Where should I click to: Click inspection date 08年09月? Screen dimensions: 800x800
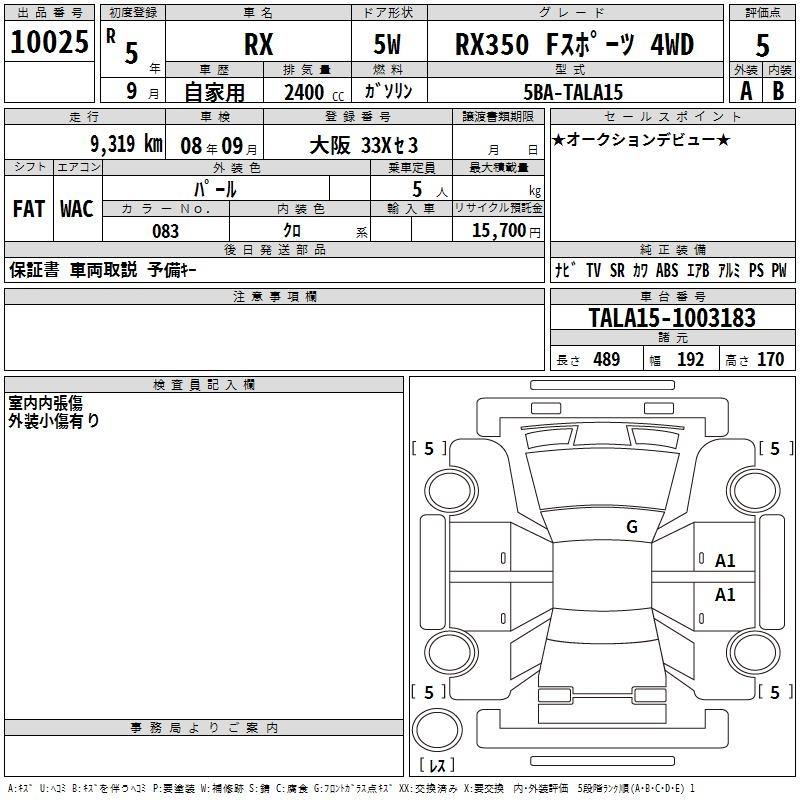click(219, 146)
